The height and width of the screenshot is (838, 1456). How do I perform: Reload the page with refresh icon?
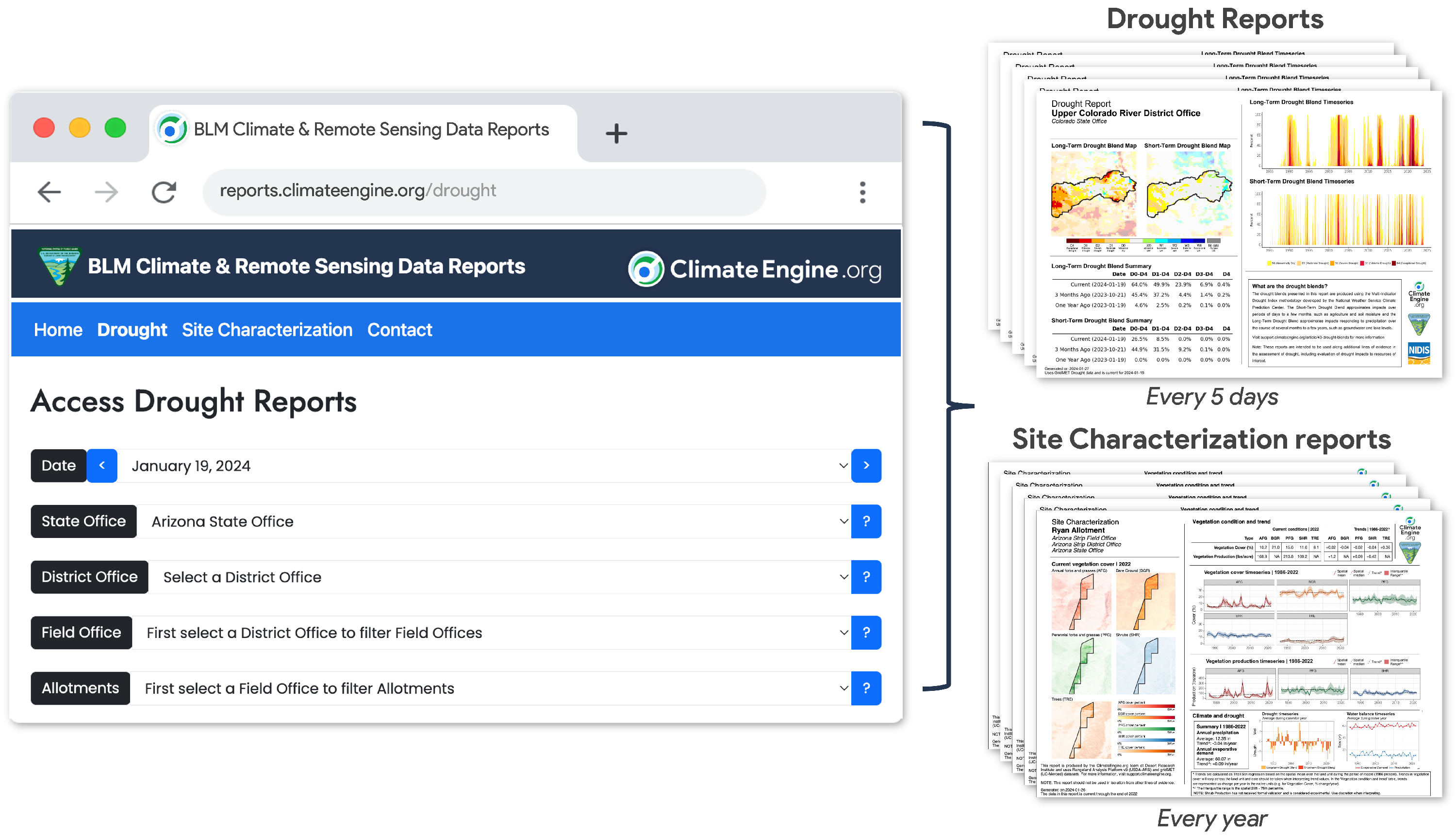[164, 192]
